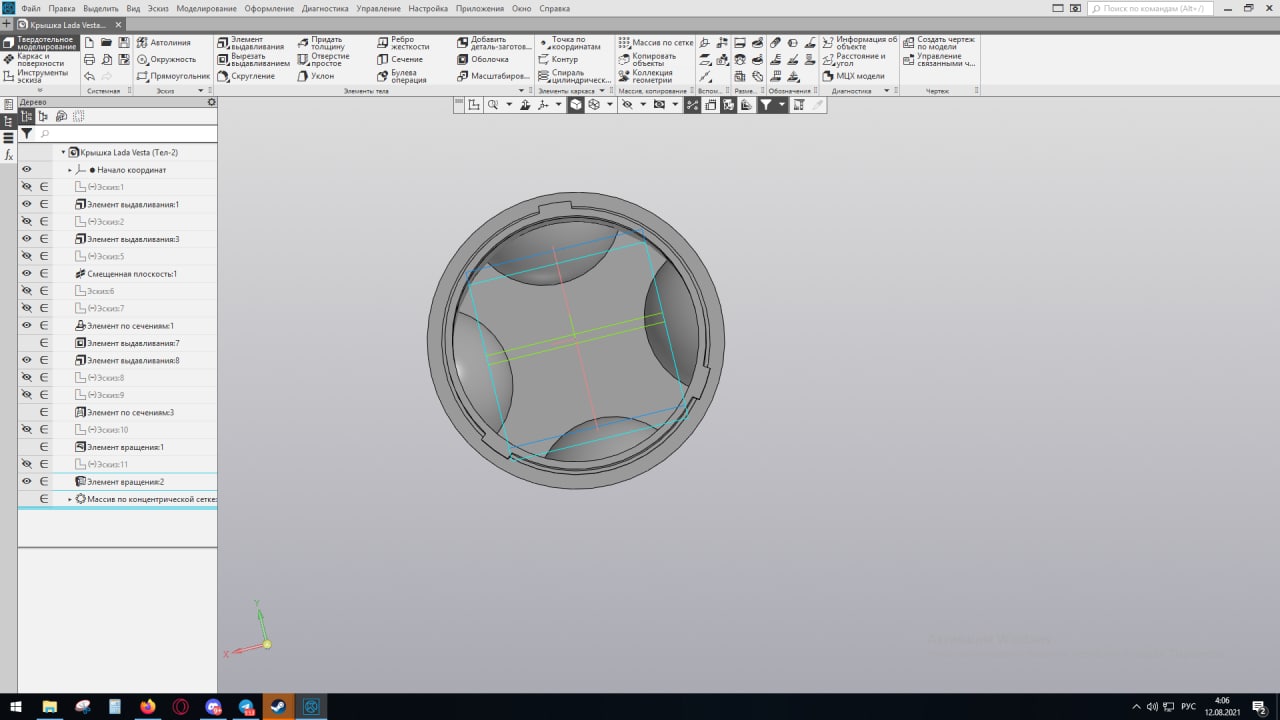The image size is (1280, 720).
Task: Show hidden Эскиз:9 via eye icon
Action: point(27,395)
